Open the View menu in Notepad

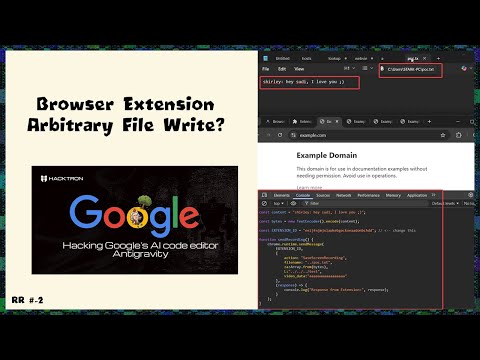pyautogui.click(x=299, y=69)
